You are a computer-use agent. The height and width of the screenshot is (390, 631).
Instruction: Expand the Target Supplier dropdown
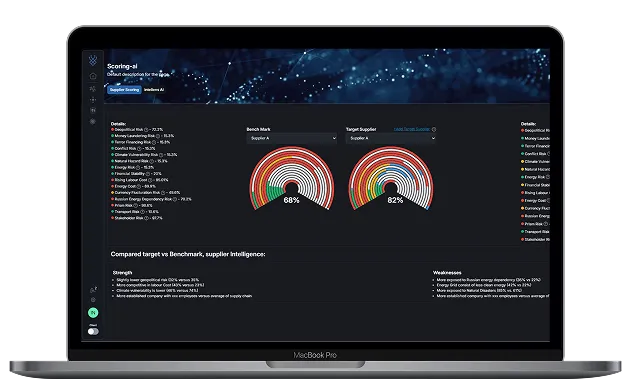(x=390, y=138)
